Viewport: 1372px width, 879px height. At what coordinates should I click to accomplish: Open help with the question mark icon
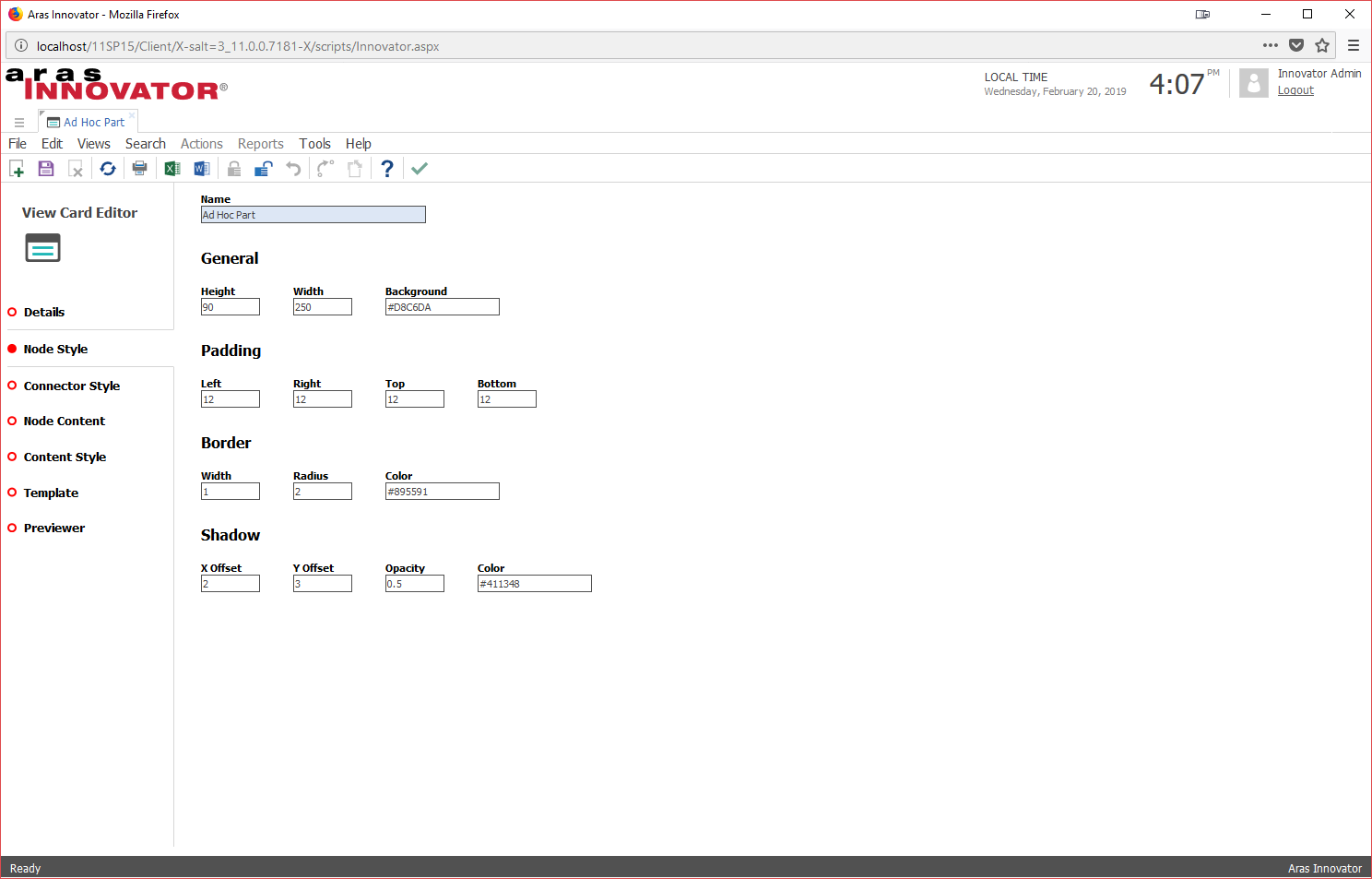pos(387,169)
